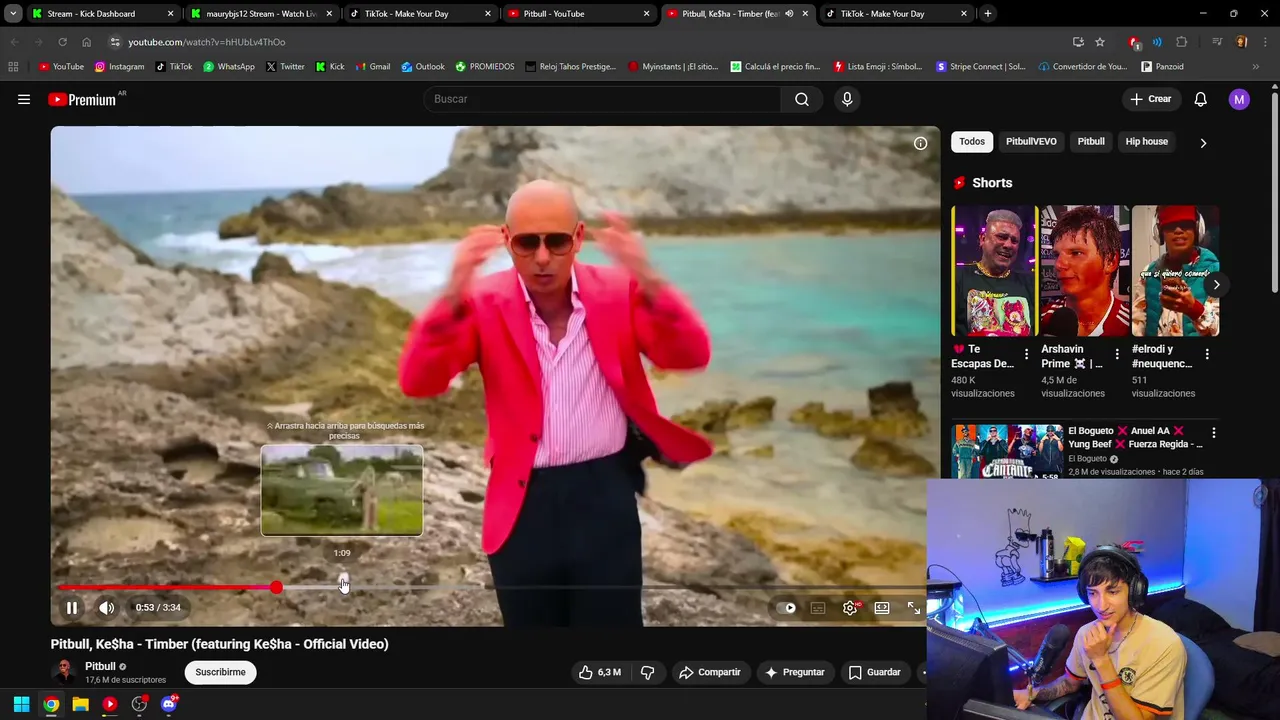Enter fullscreen mode

914,607
